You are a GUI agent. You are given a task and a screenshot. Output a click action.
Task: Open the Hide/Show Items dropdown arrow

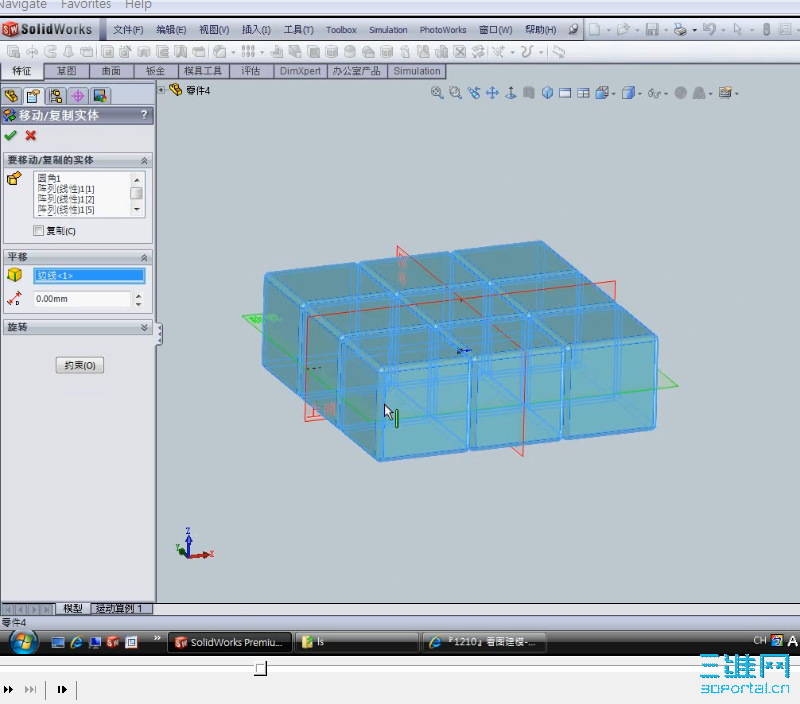(666, 94)
